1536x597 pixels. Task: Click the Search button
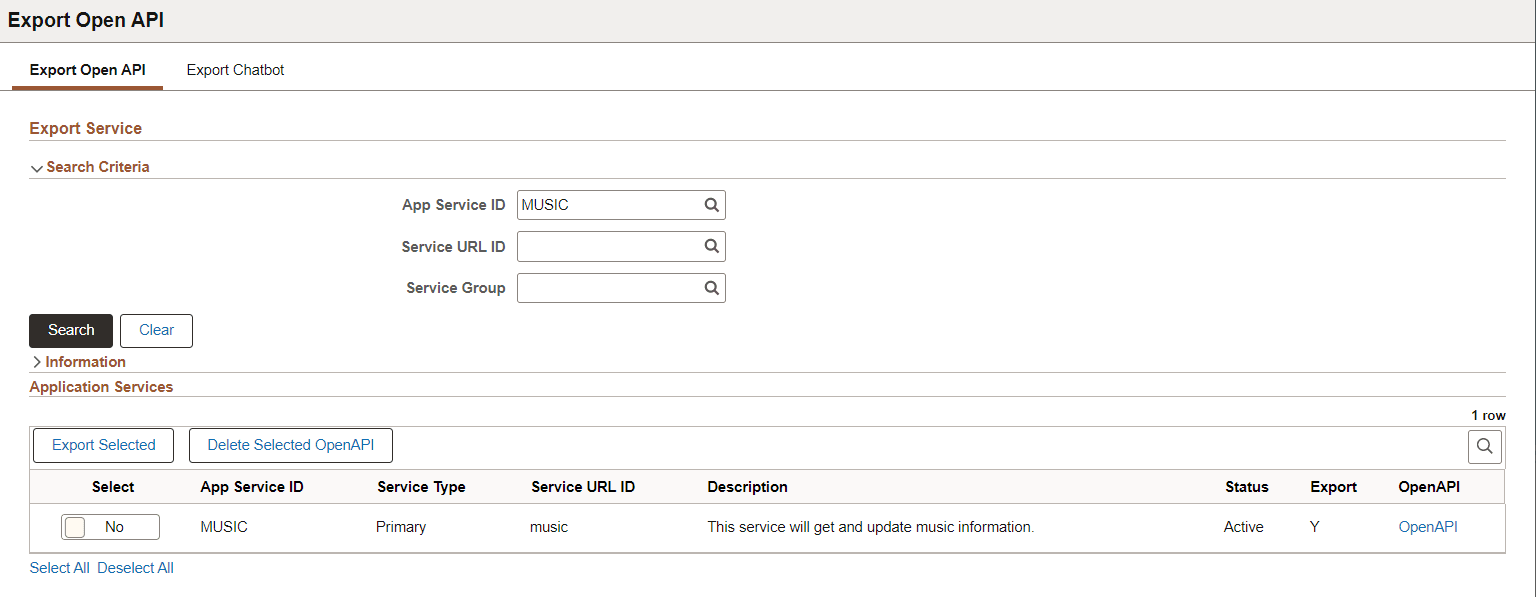[70, 330]
